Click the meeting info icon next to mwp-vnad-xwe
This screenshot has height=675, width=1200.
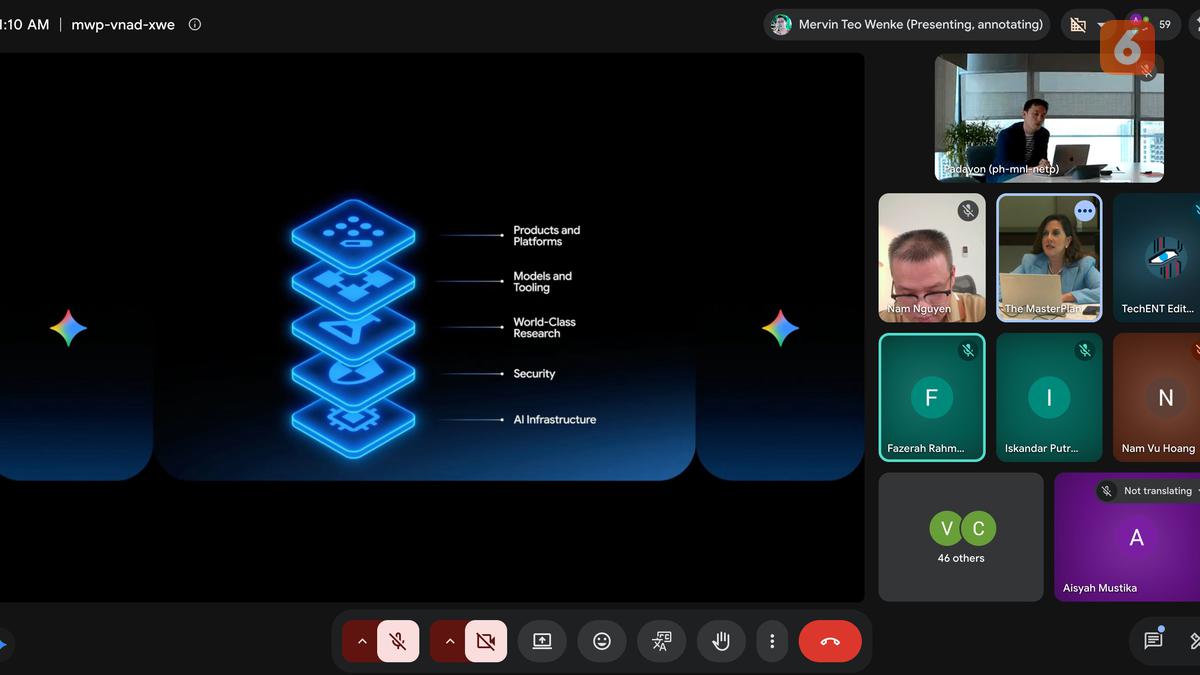195,25
